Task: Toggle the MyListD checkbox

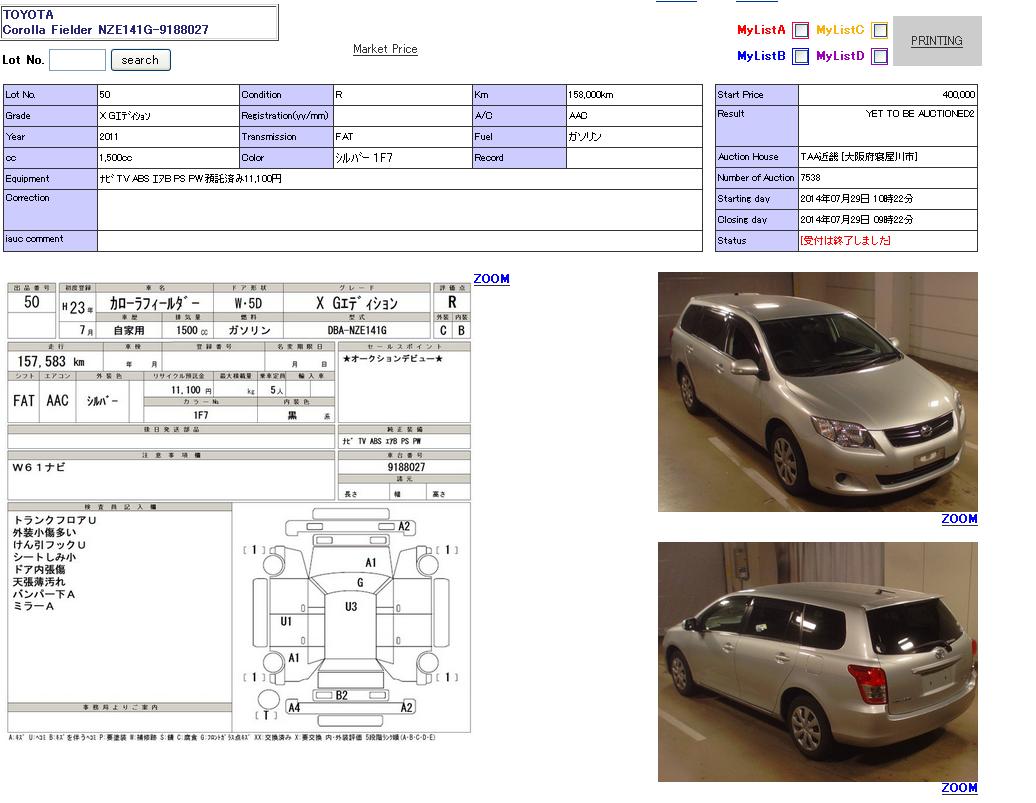Action: (x=879, y=57)
